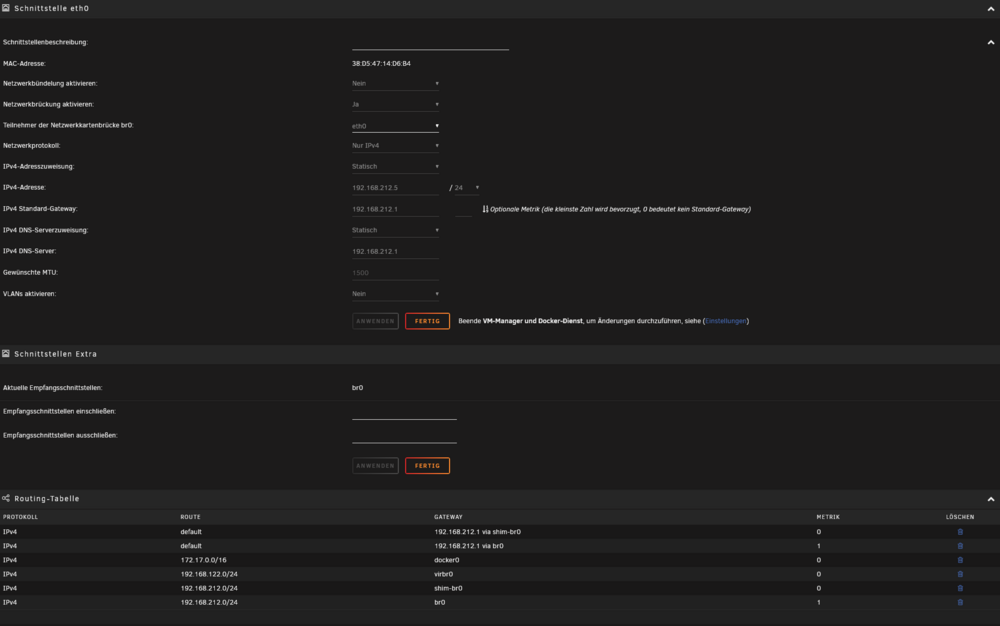Viewport: 1000px width, 626px height.
Task: Click the Schnittstelle eth0 section icon
Action: click(x=6, y=8)
